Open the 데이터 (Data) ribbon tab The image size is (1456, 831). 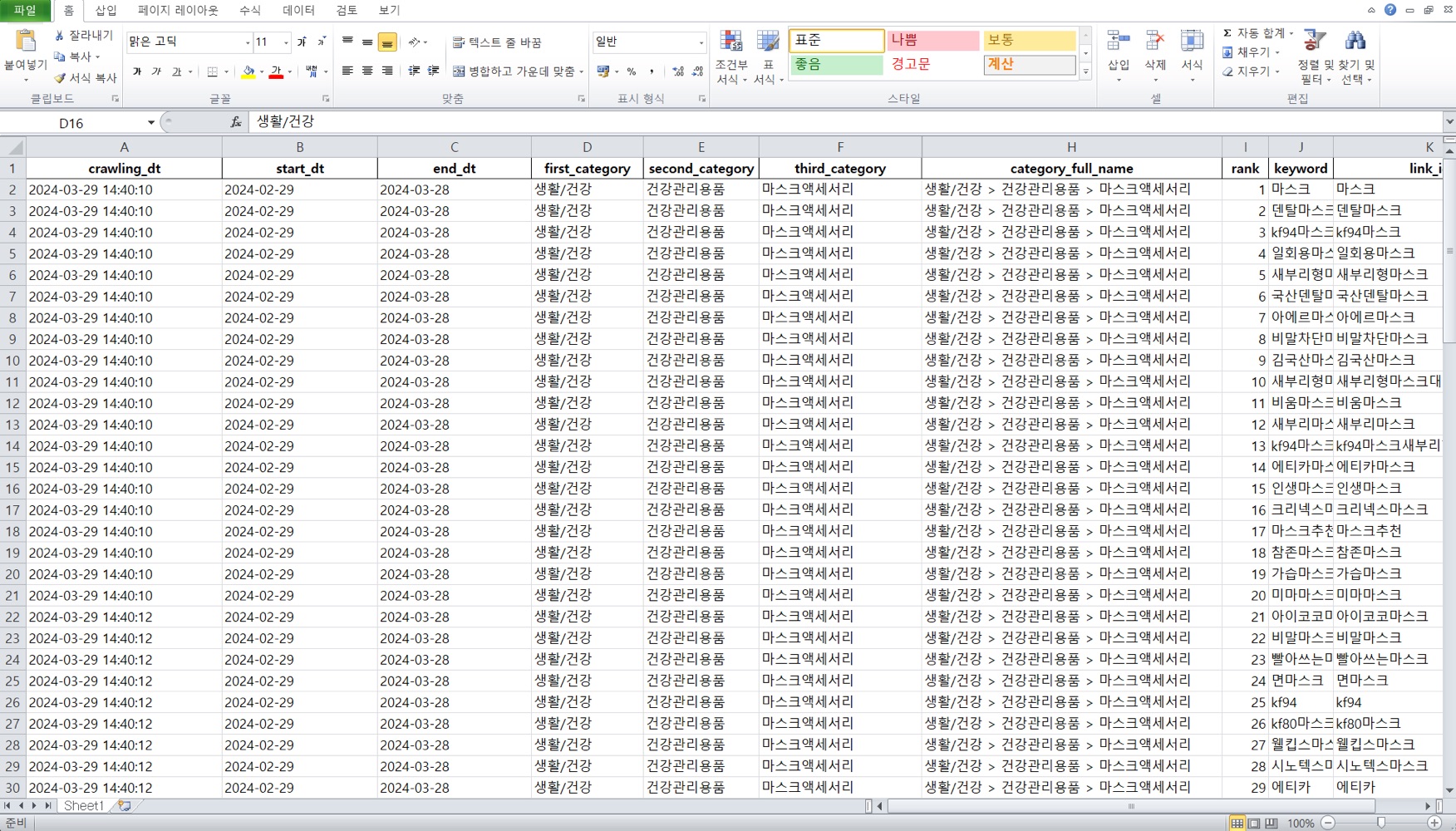[x=298, y=11]
